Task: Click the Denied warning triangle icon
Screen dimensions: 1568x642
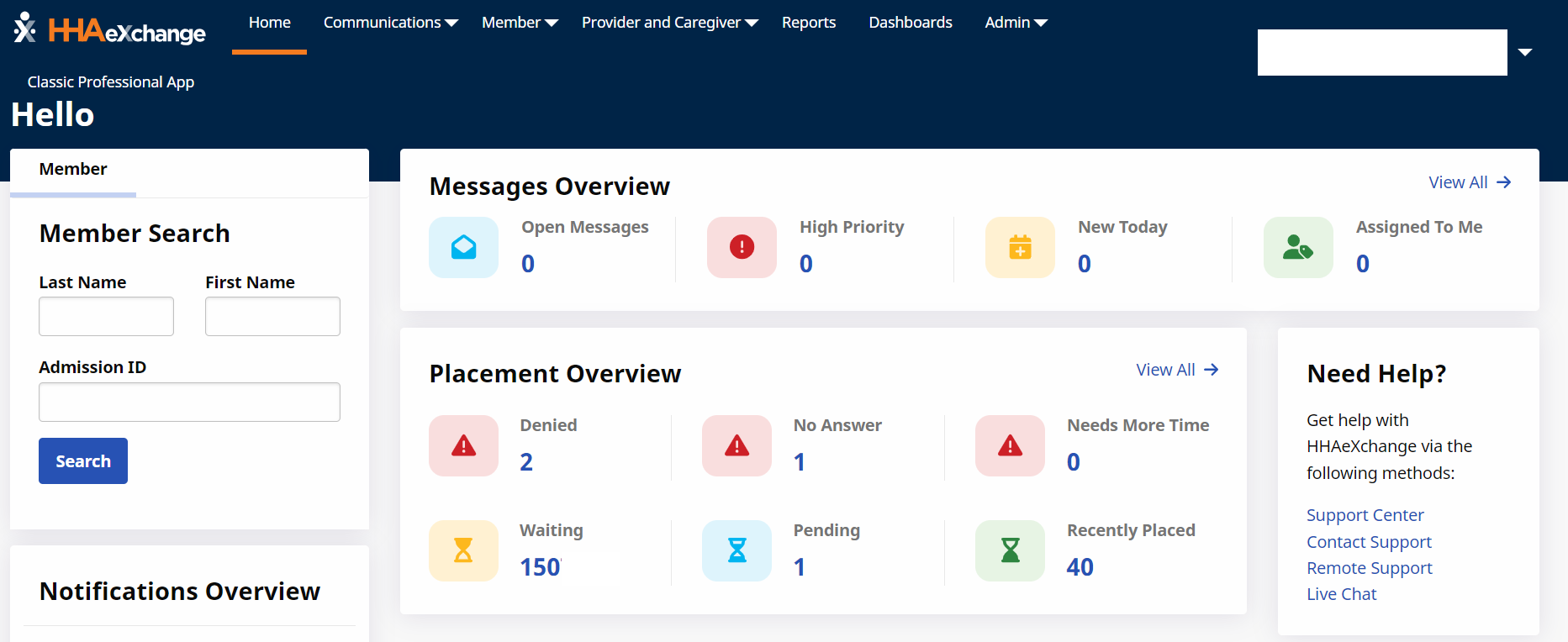Action: 463,445
